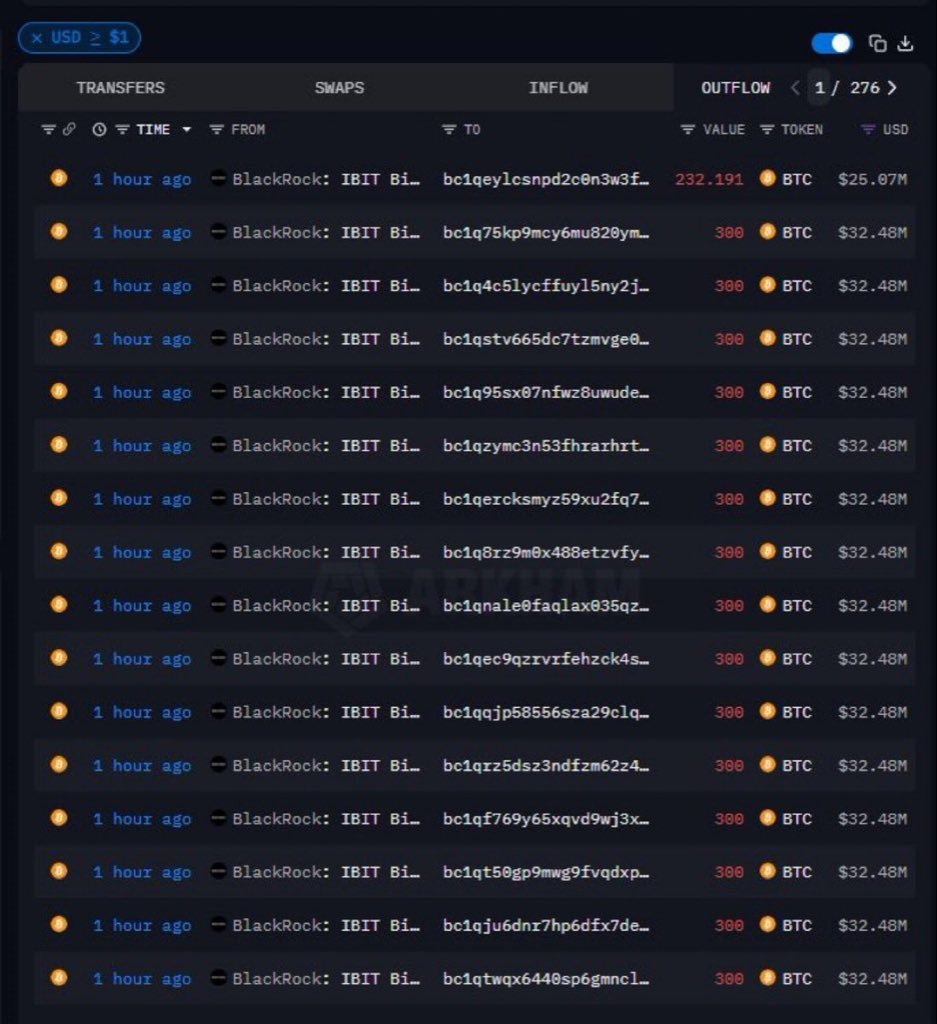Open address bc1q8rz9m0x488etzvfy

click(x=546, y=552)
